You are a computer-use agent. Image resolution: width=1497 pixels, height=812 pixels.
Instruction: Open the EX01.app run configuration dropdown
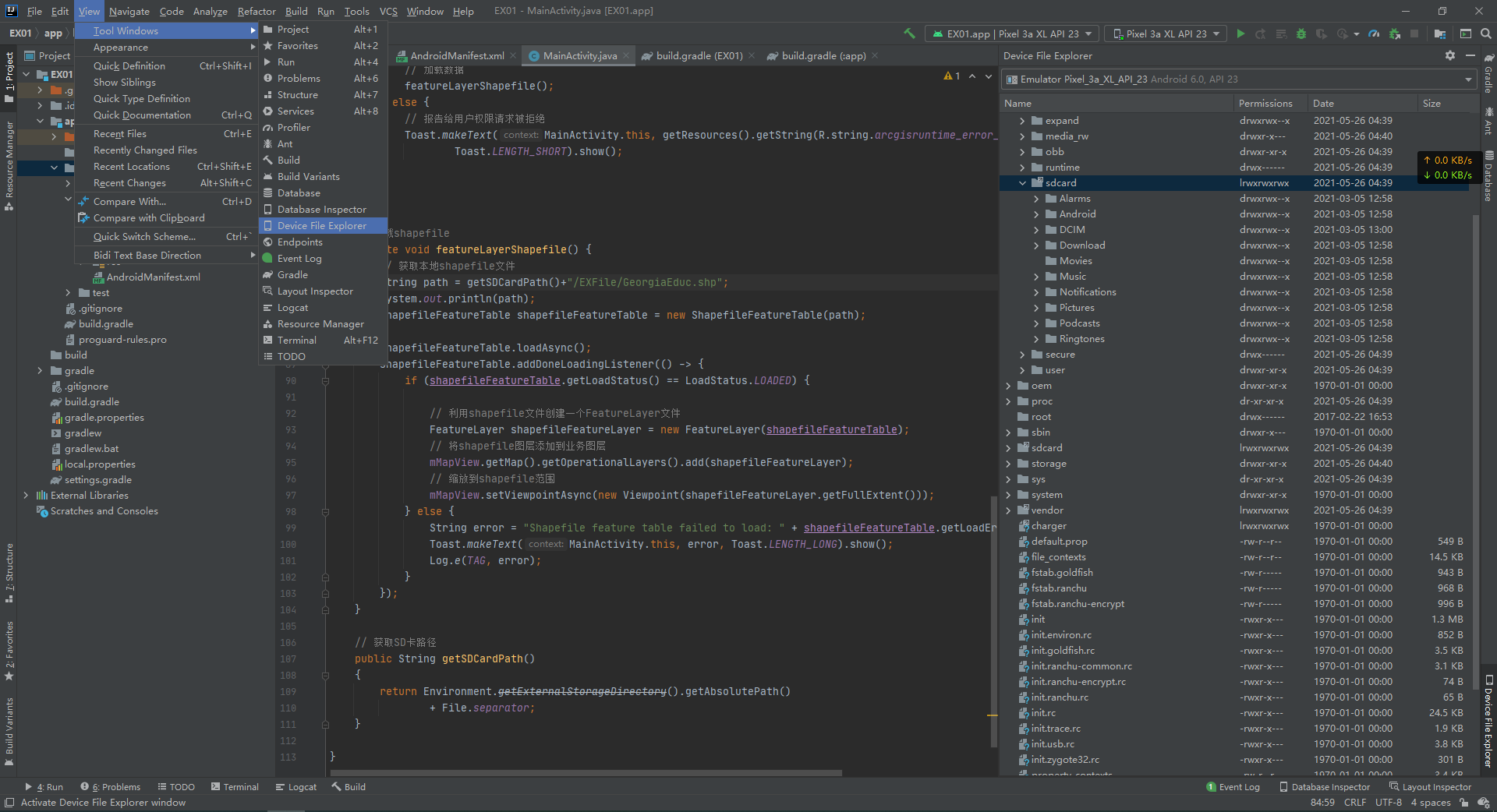(x=1011, y=34)
